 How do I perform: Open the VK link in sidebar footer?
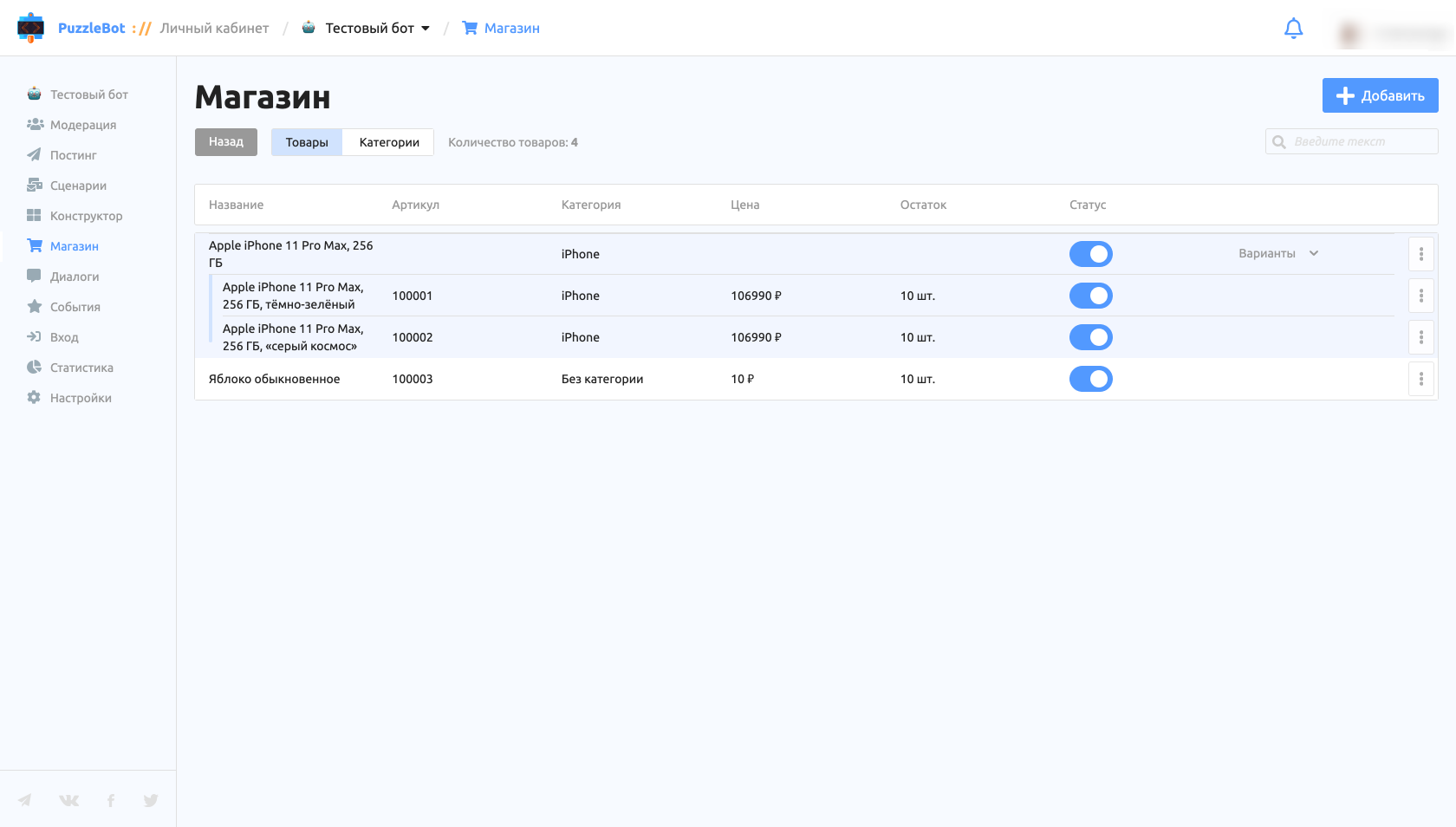(68, 800)
